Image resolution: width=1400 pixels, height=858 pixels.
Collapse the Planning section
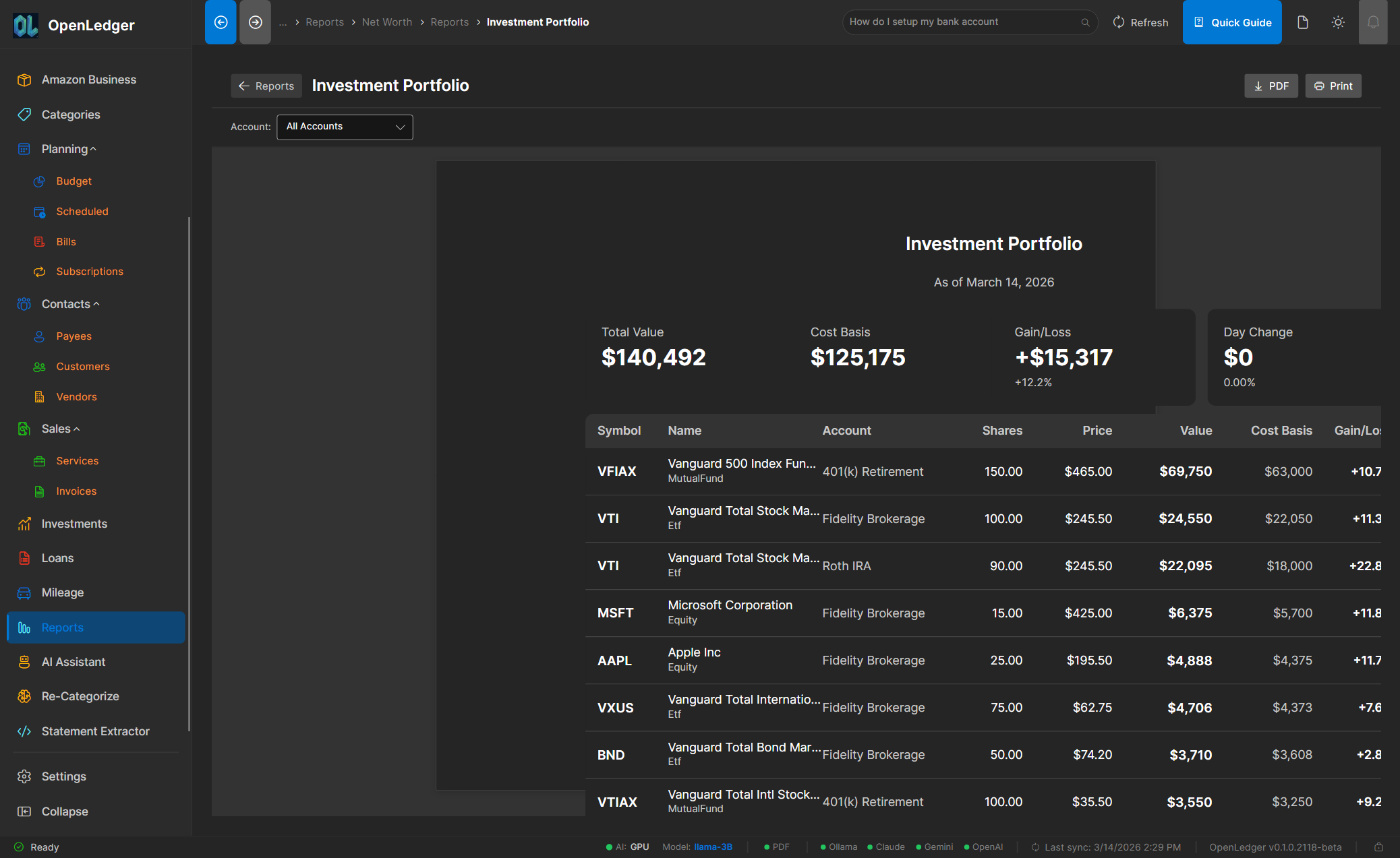65,148
